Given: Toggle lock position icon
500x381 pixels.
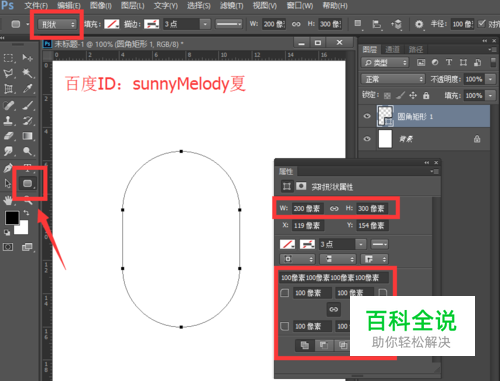Looking at the screenshot, I should [413, 96].
